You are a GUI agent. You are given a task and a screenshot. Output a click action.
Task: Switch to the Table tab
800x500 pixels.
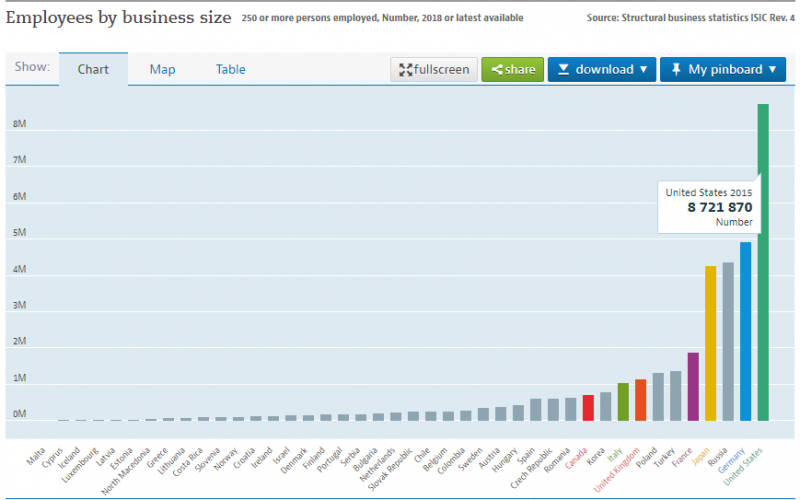coord(230,69)
